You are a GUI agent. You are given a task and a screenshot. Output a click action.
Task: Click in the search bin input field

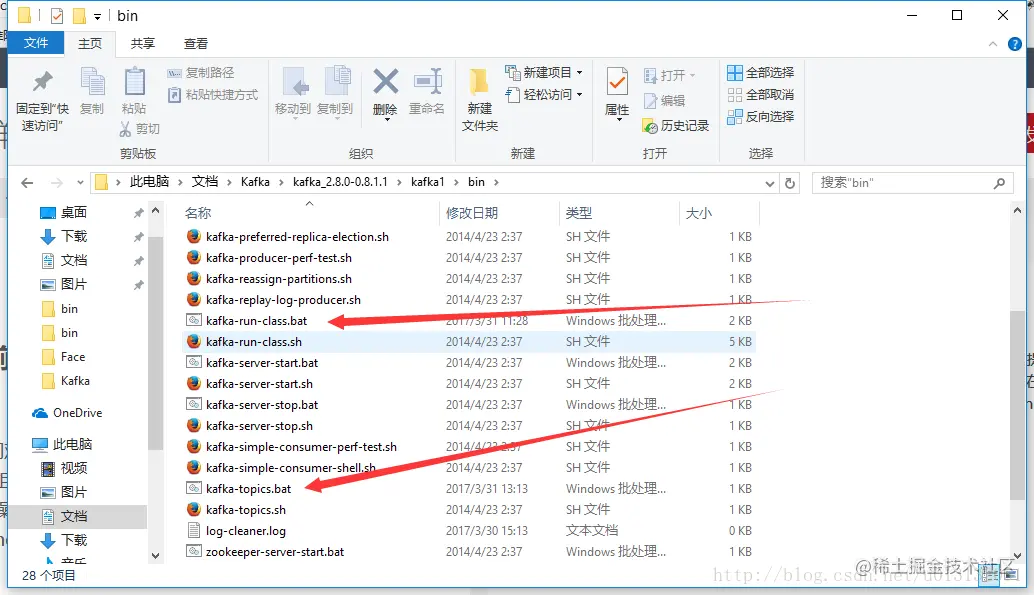click(903, 183)
